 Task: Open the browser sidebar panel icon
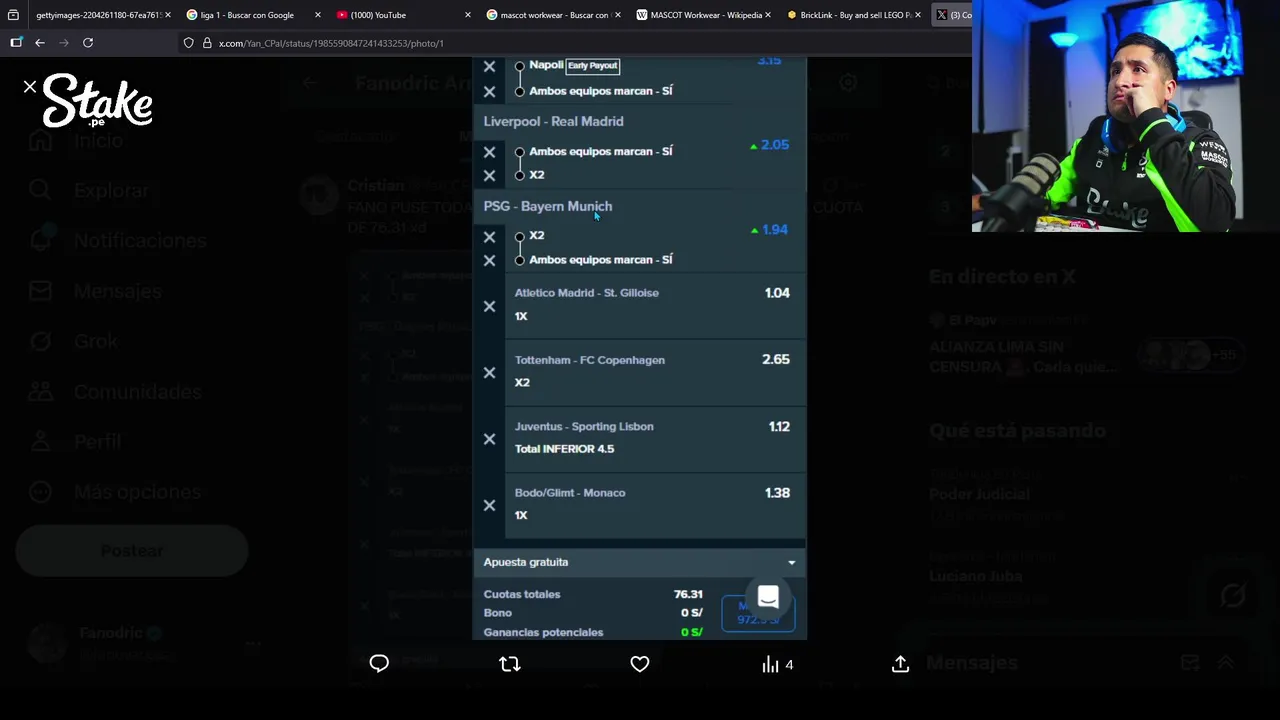coord(16,43)
